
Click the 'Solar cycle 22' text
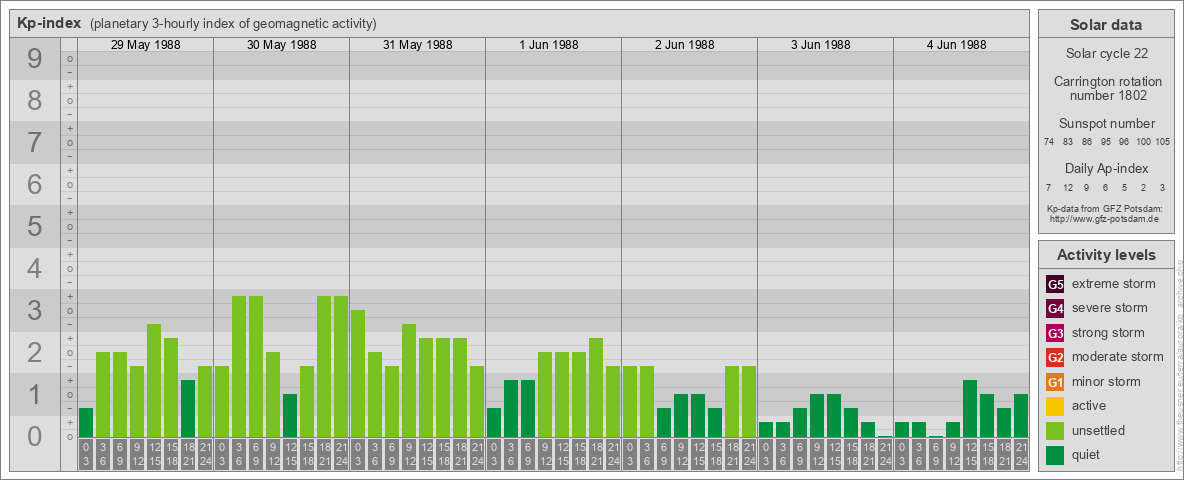pyautogui.click(x=1106, y=54)
